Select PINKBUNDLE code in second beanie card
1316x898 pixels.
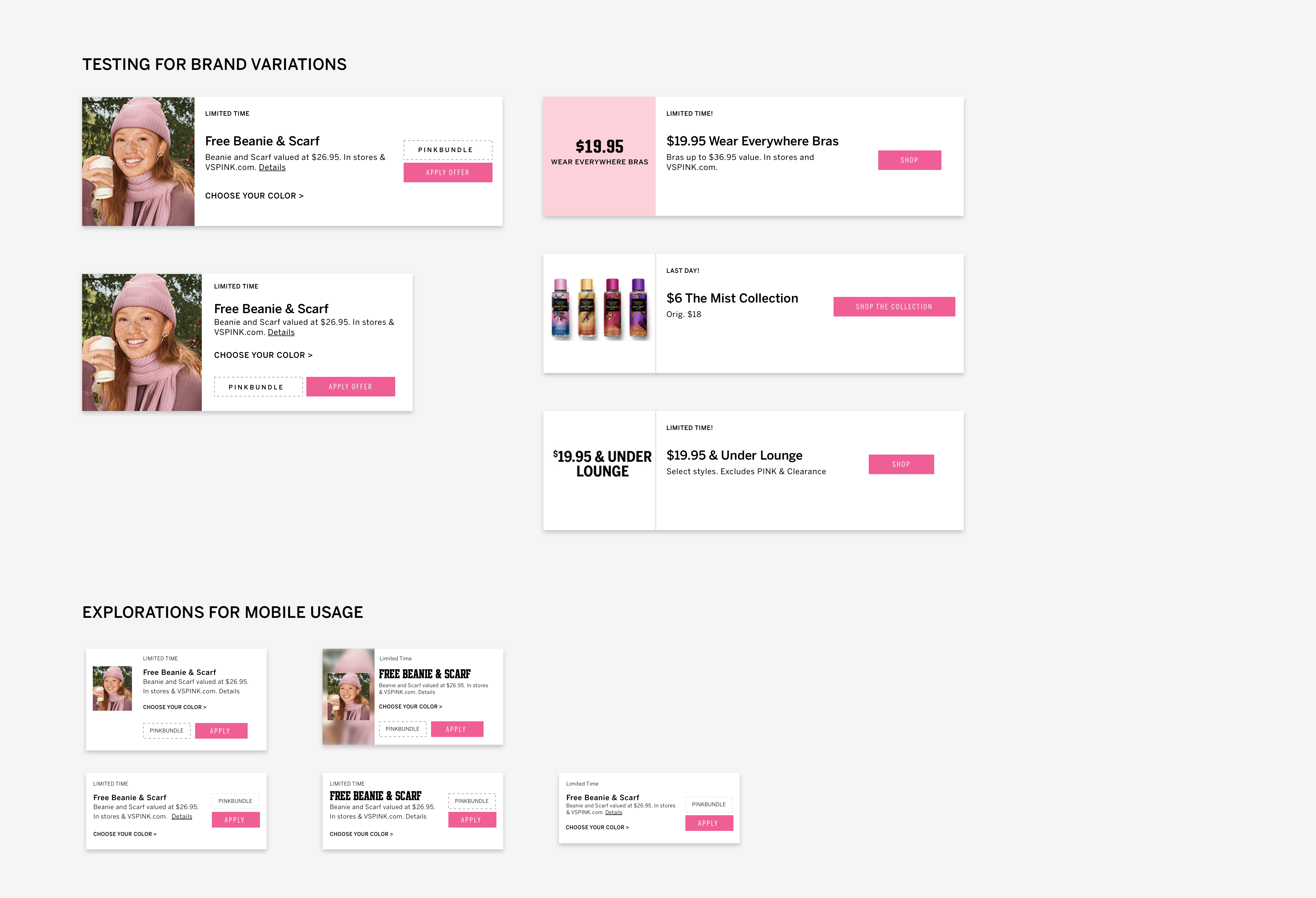[x=258, y=387]
